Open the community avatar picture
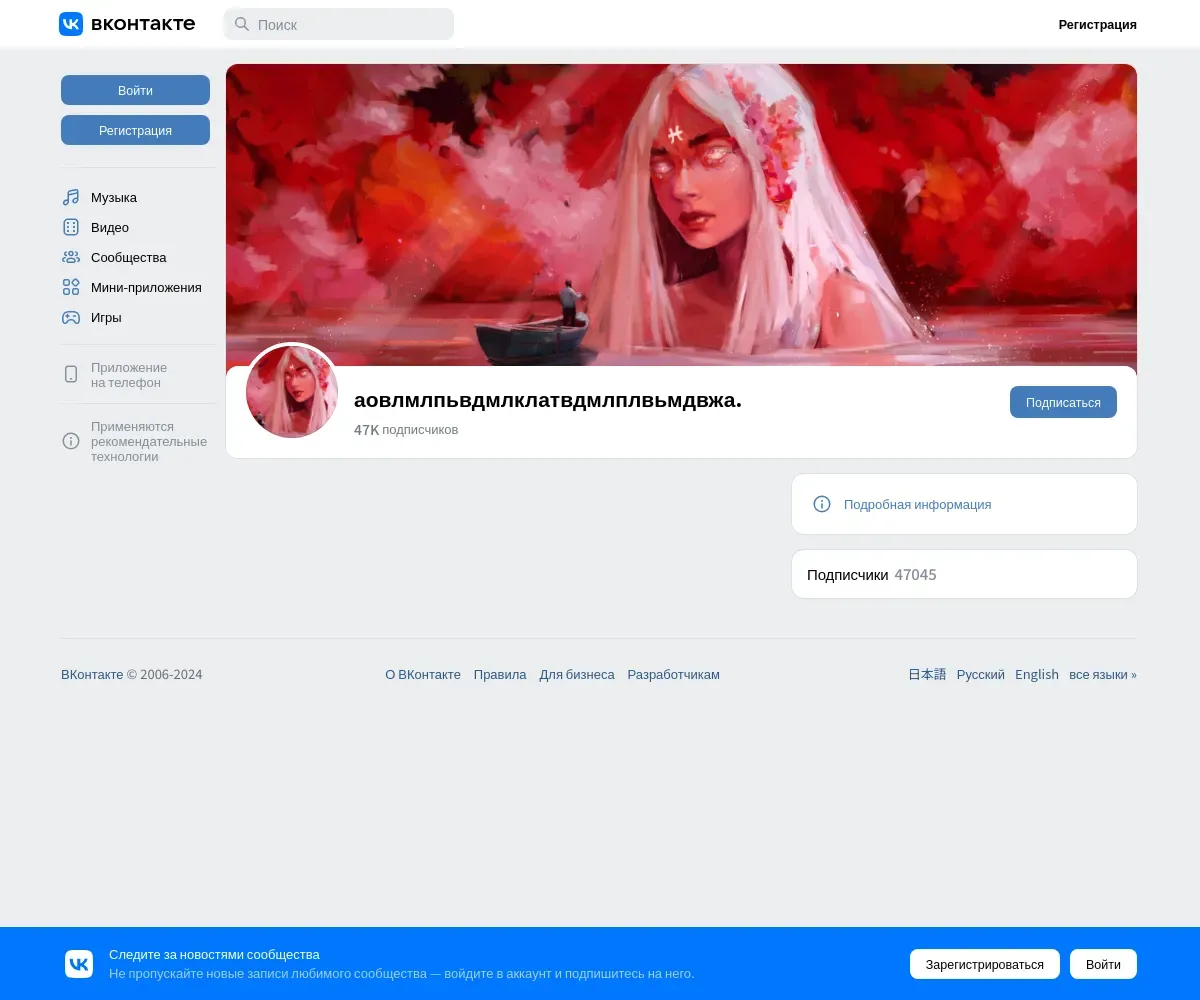 click(292, 392)
